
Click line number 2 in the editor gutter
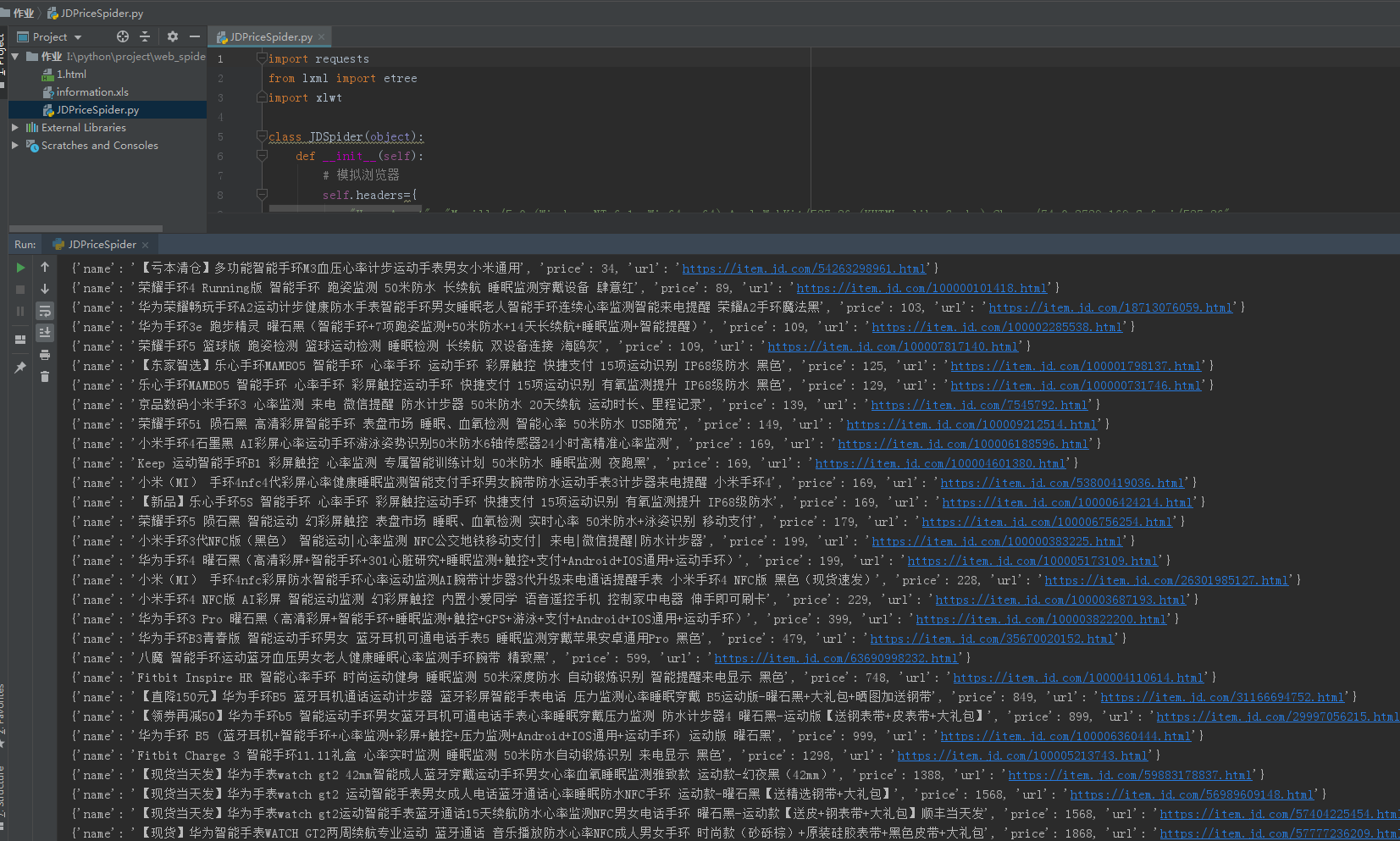click(x=220, y=78)
